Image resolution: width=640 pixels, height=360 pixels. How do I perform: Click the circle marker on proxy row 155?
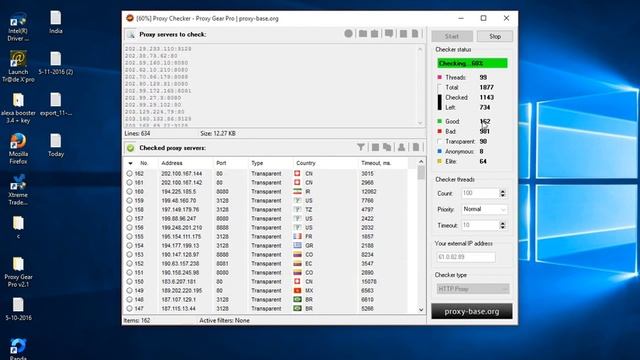(x=129, y=236)
